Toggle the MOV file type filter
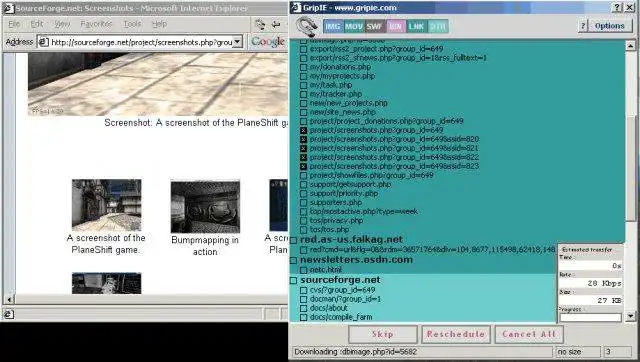The width and height of the screenshot is (640, 362). pyautogui.click(x=353, y=27)
